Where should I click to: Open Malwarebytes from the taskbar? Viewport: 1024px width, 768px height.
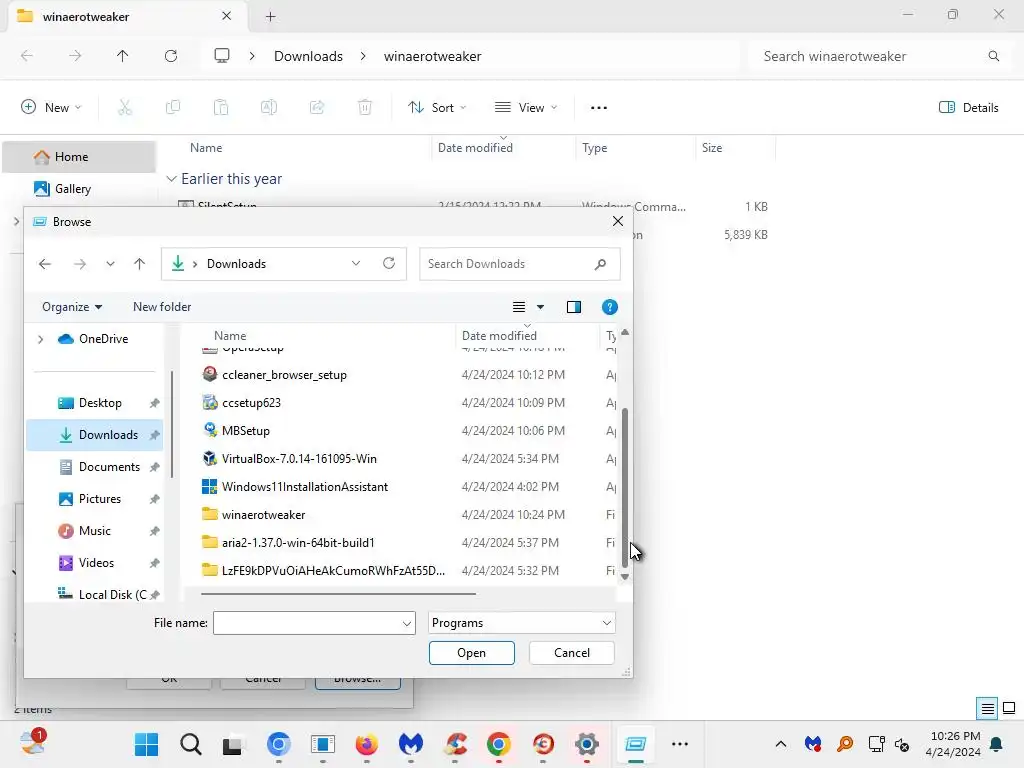[x=410, y=744]
